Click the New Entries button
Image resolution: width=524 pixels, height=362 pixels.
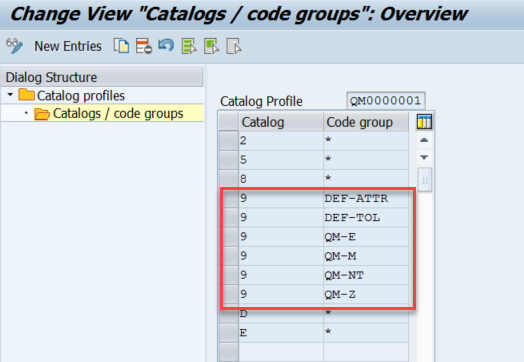[68, 46]
